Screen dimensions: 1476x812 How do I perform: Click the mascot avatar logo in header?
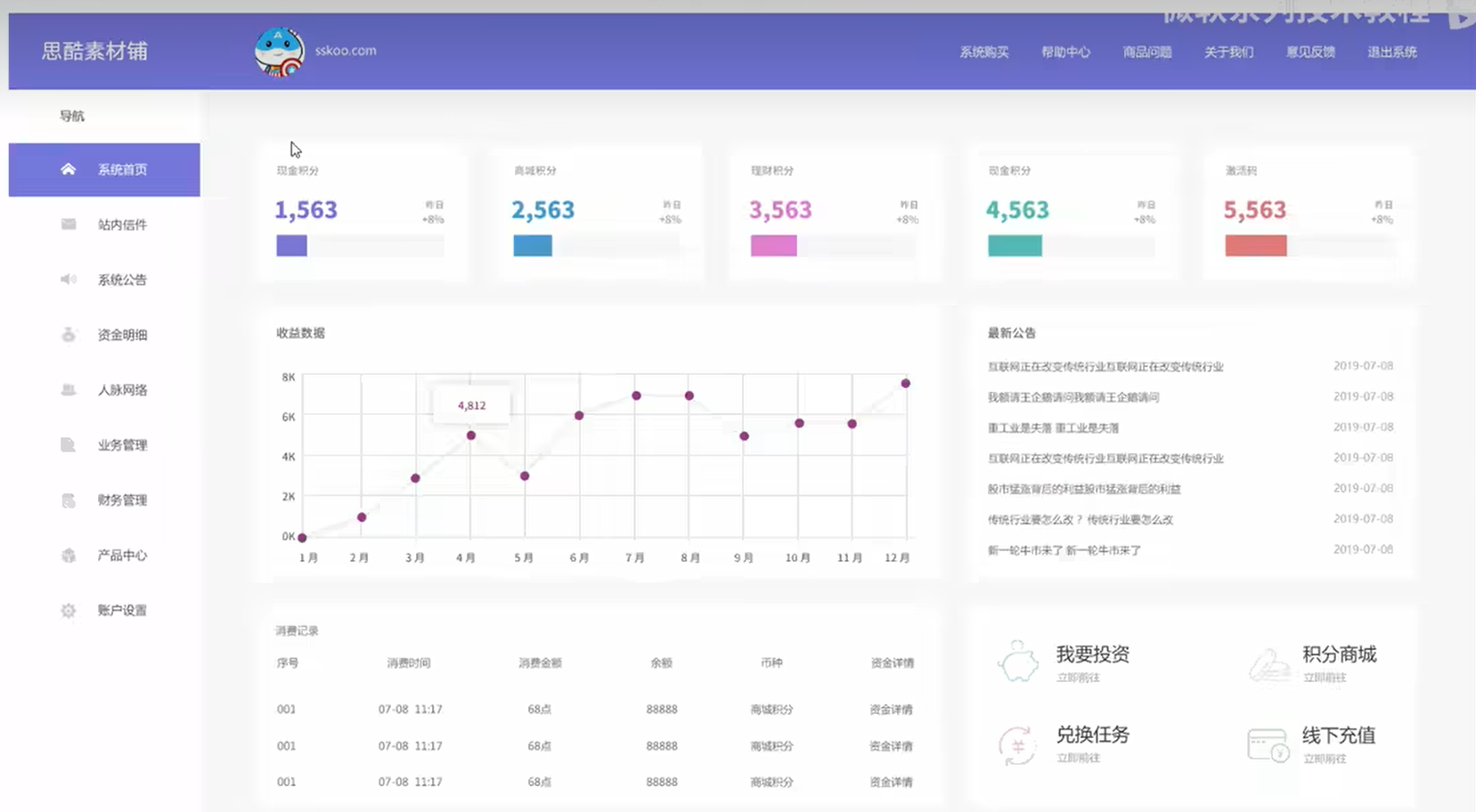(279, 52)
